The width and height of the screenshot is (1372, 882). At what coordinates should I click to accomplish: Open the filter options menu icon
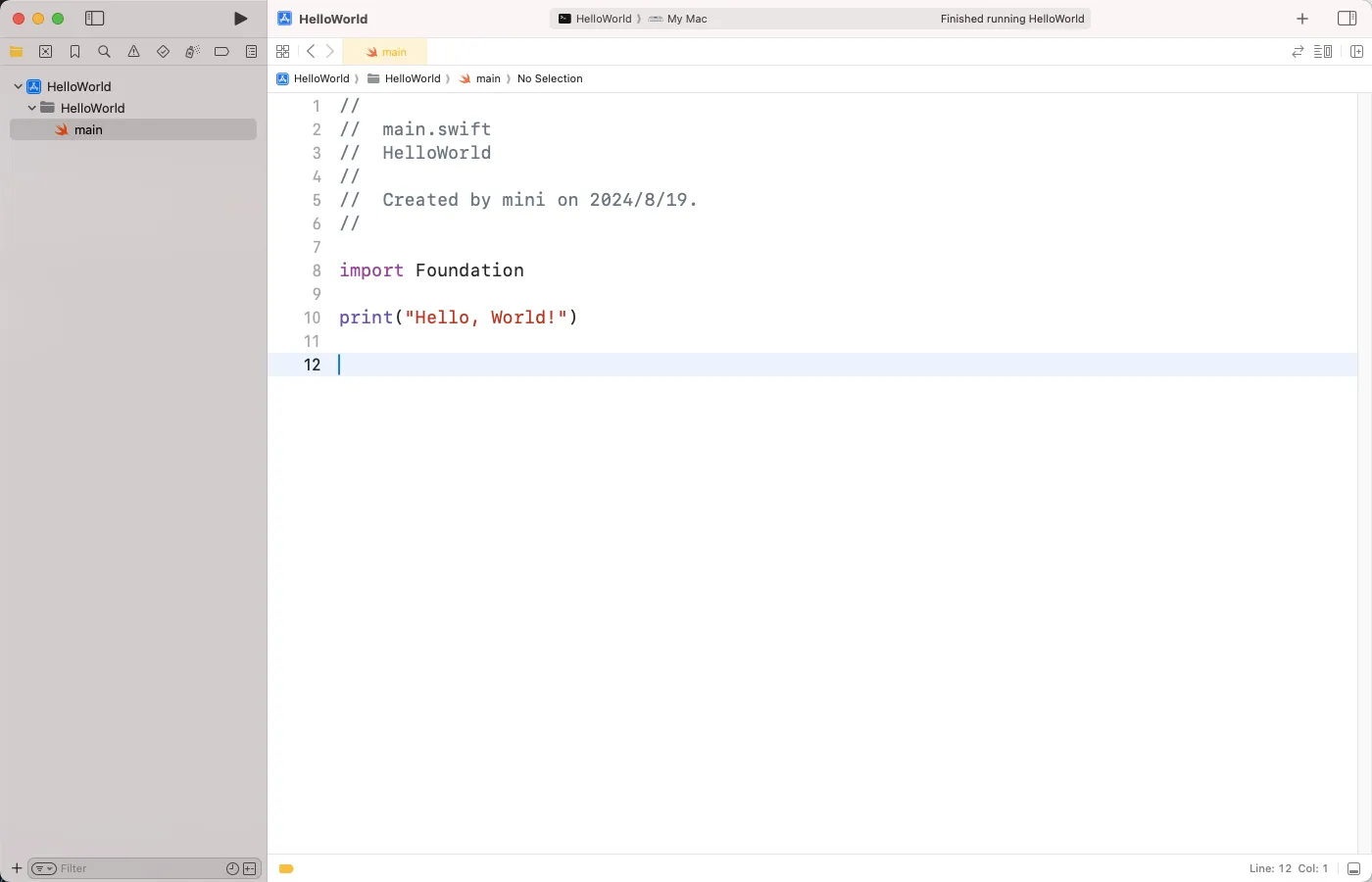(44, 868)
